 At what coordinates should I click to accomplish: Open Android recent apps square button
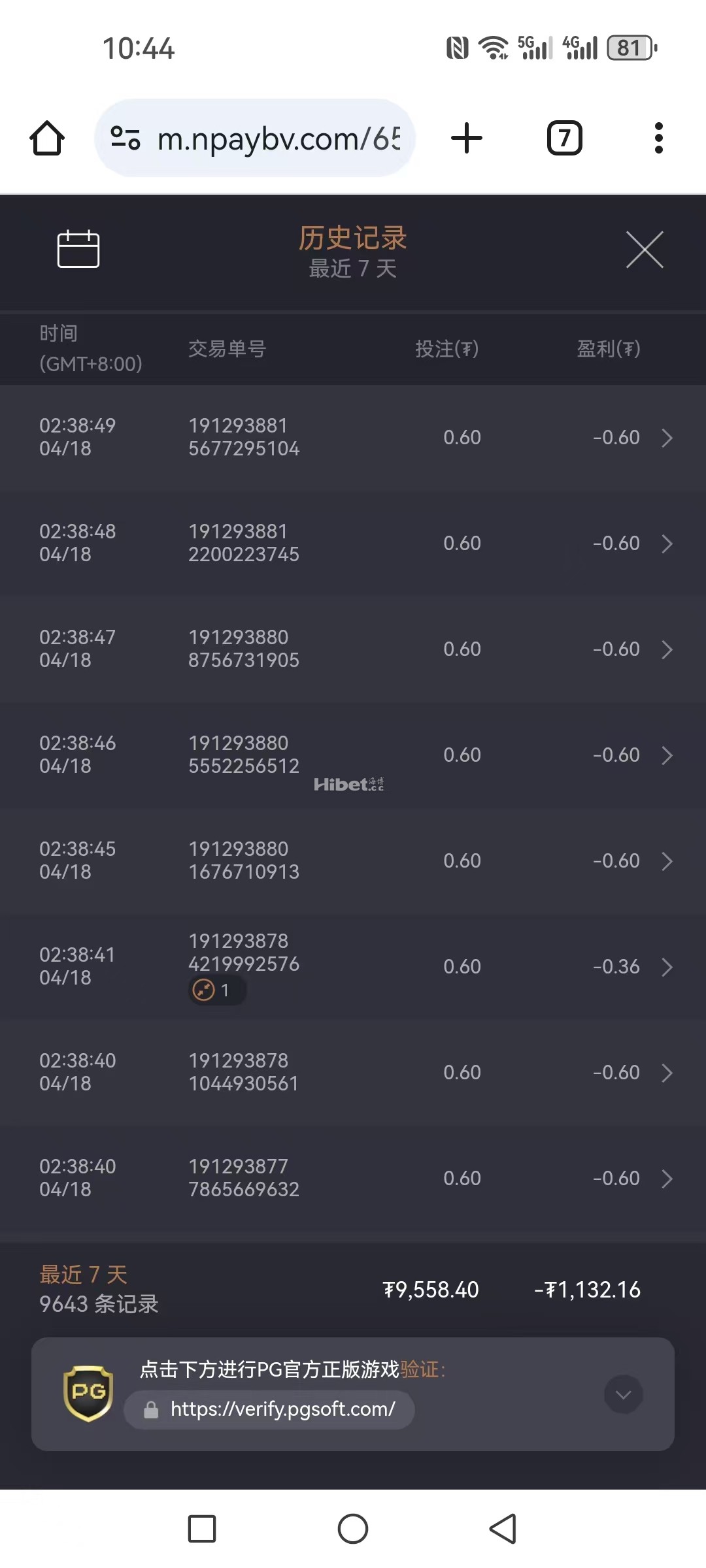coord(202,1529)
